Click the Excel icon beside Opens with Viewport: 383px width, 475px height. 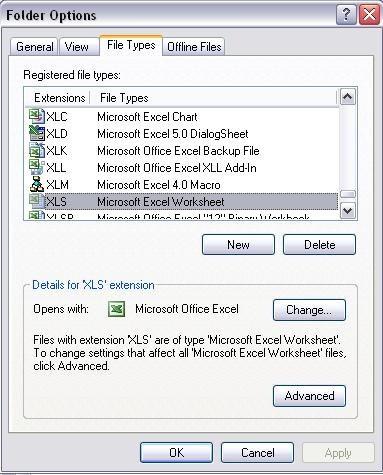pos(117,309)
